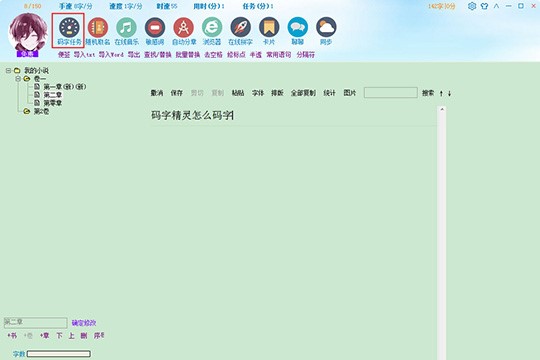Open 查找/替换 find and replace

click(158, 54)
